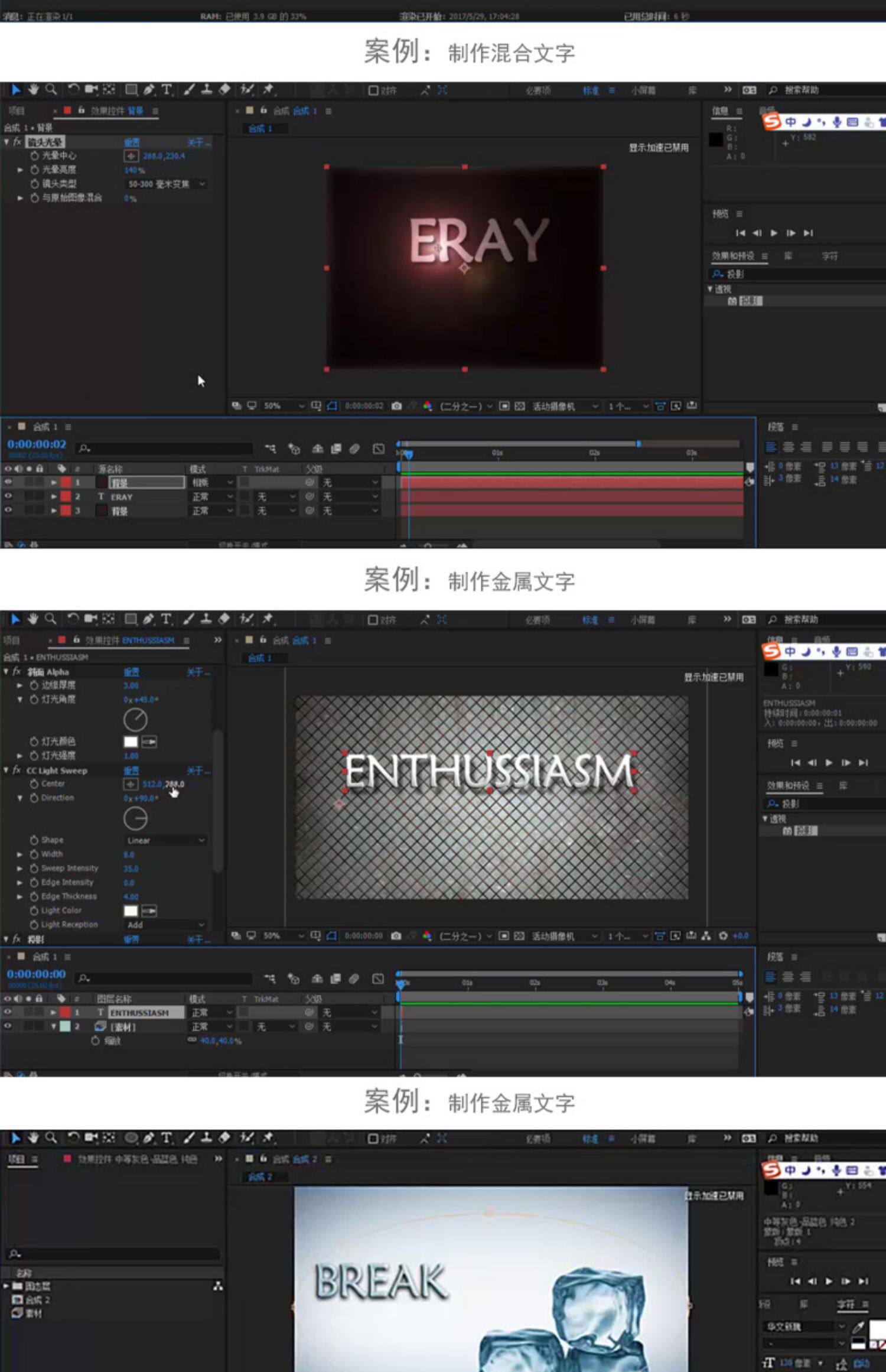Image resolution: width=886 pixels, height=1372 pixels.
Task: Toggle the 对齐 snapping checkbox in ENTHUSSIASM window
Action: (x=373, y=620)
